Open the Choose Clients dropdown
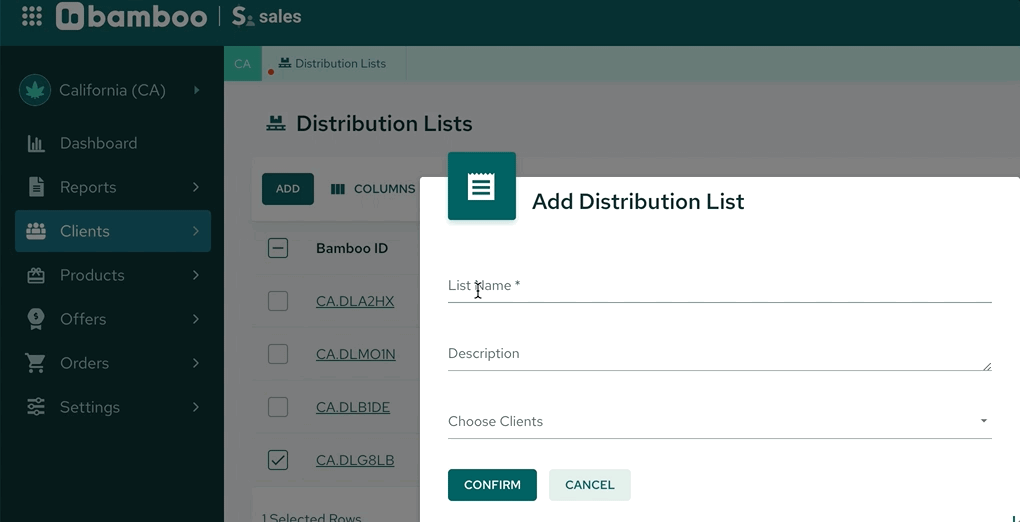Screen dimensions: 1020x522 [x=719, y=422]
